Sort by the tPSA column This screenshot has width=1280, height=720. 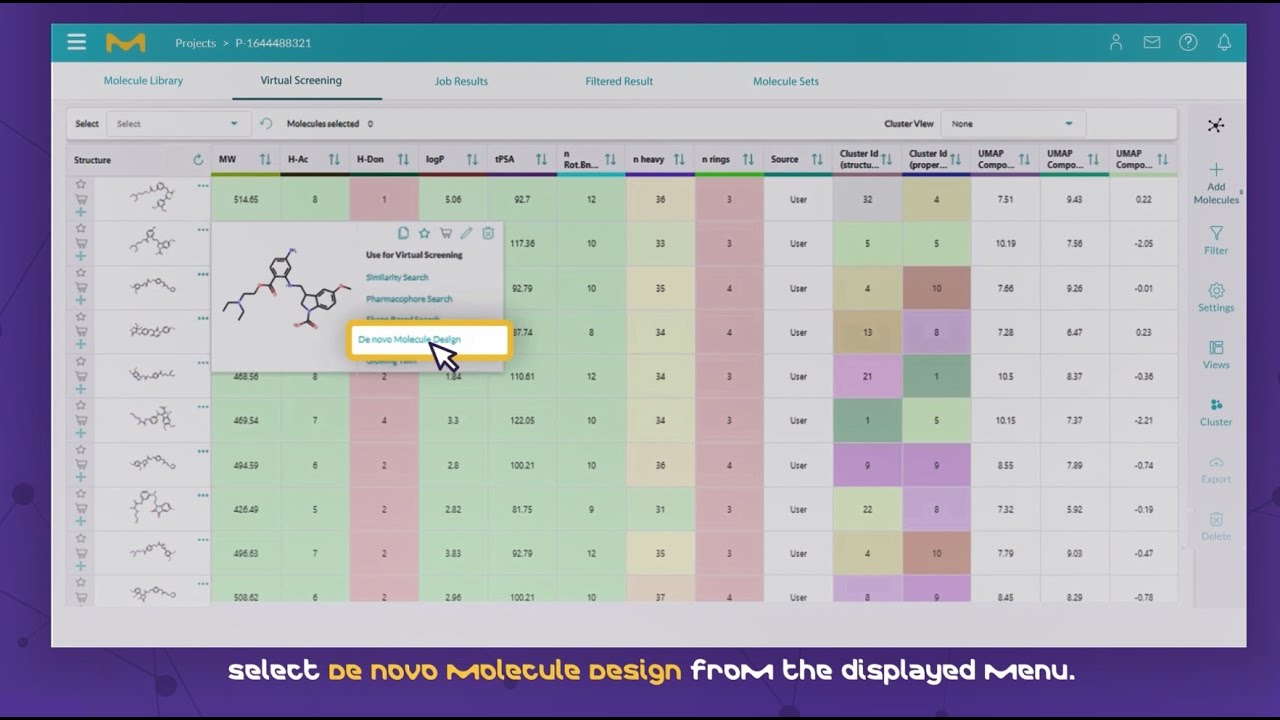click(541, 160)
